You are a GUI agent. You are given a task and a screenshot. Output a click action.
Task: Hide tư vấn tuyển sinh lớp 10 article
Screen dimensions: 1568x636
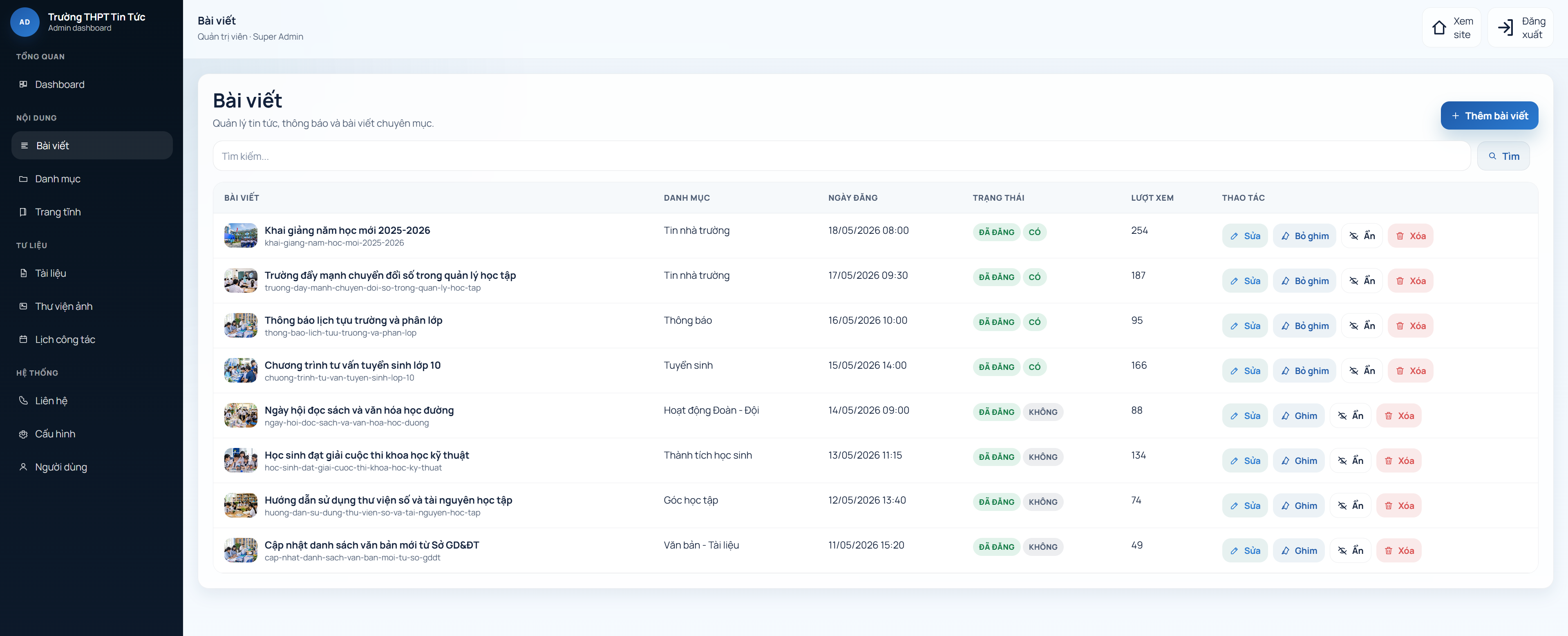pos(1362,371)
